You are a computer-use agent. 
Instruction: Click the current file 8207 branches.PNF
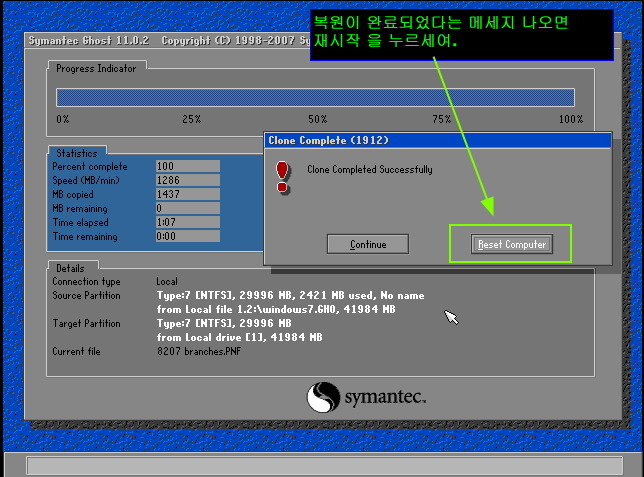(x=199, y=351)
